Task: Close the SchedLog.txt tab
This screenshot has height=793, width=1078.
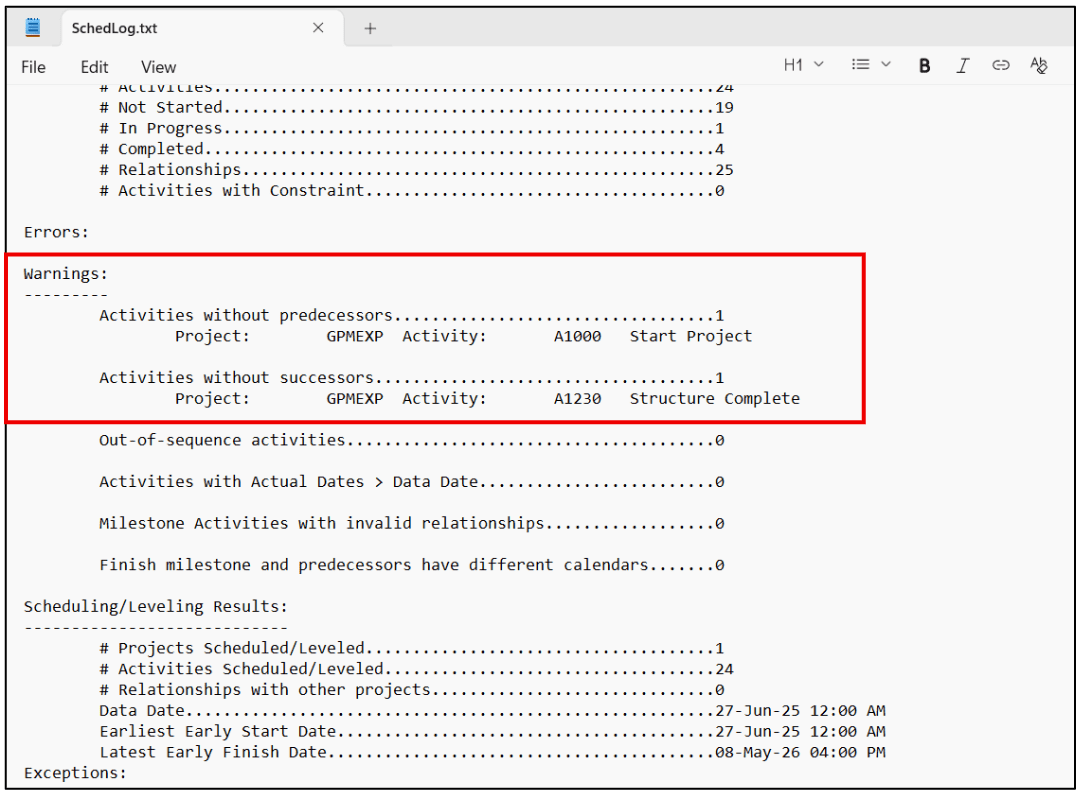Action: 318,28
